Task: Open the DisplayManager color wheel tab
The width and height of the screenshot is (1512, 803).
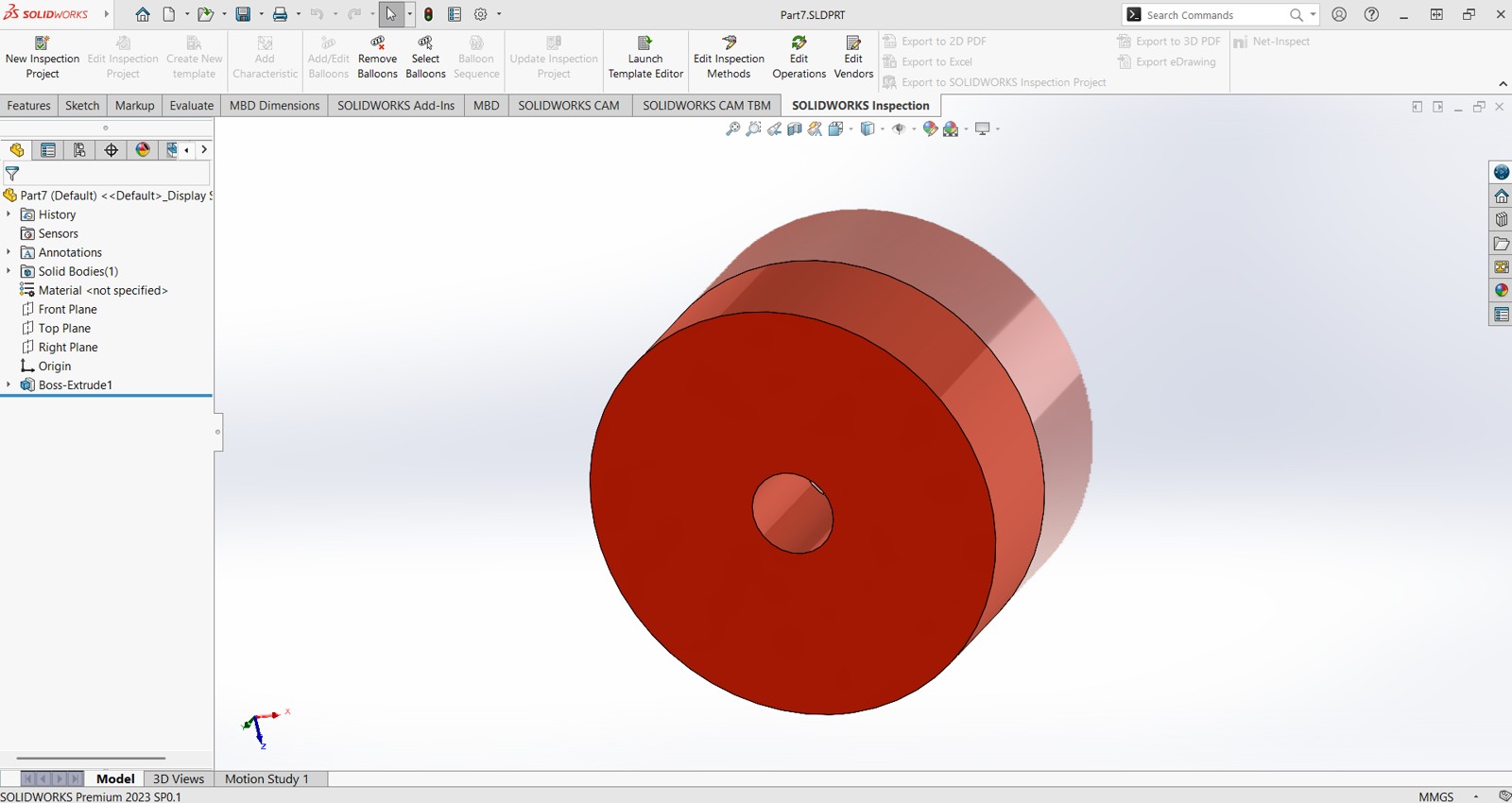Action: [143, 150]
